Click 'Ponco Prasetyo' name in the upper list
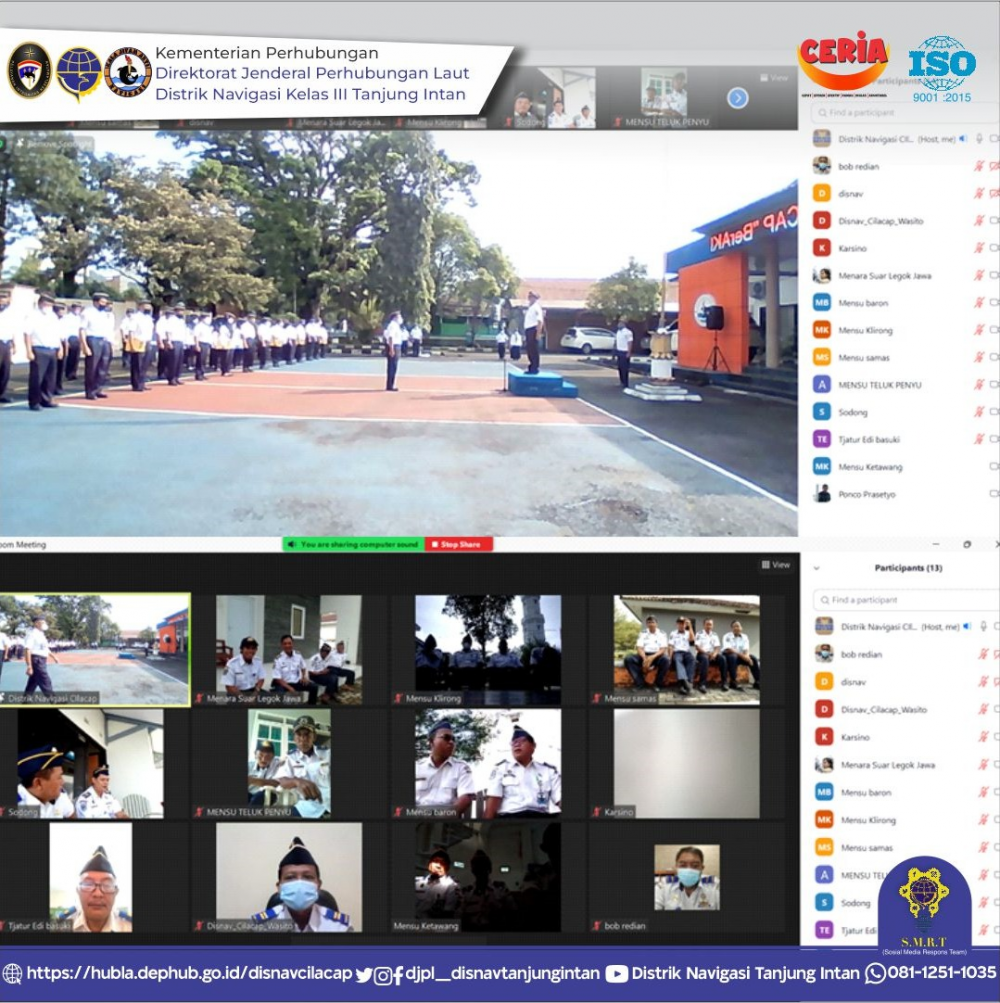The height and width of the screenshot is (1003, 1000). click(x=867, y=494)
